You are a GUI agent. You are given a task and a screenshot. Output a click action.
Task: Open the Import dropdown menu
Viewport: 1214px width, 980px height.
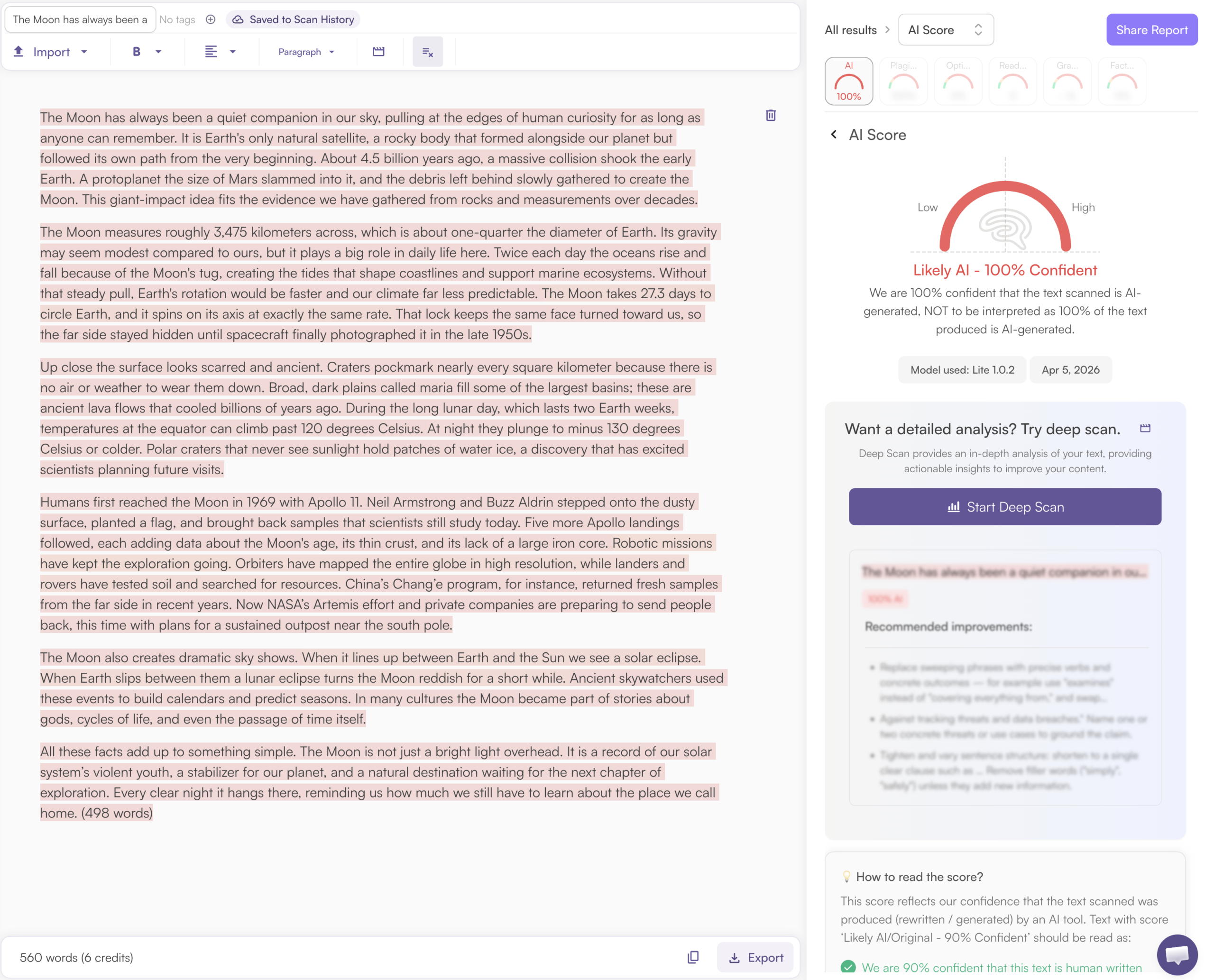(51, 52)
